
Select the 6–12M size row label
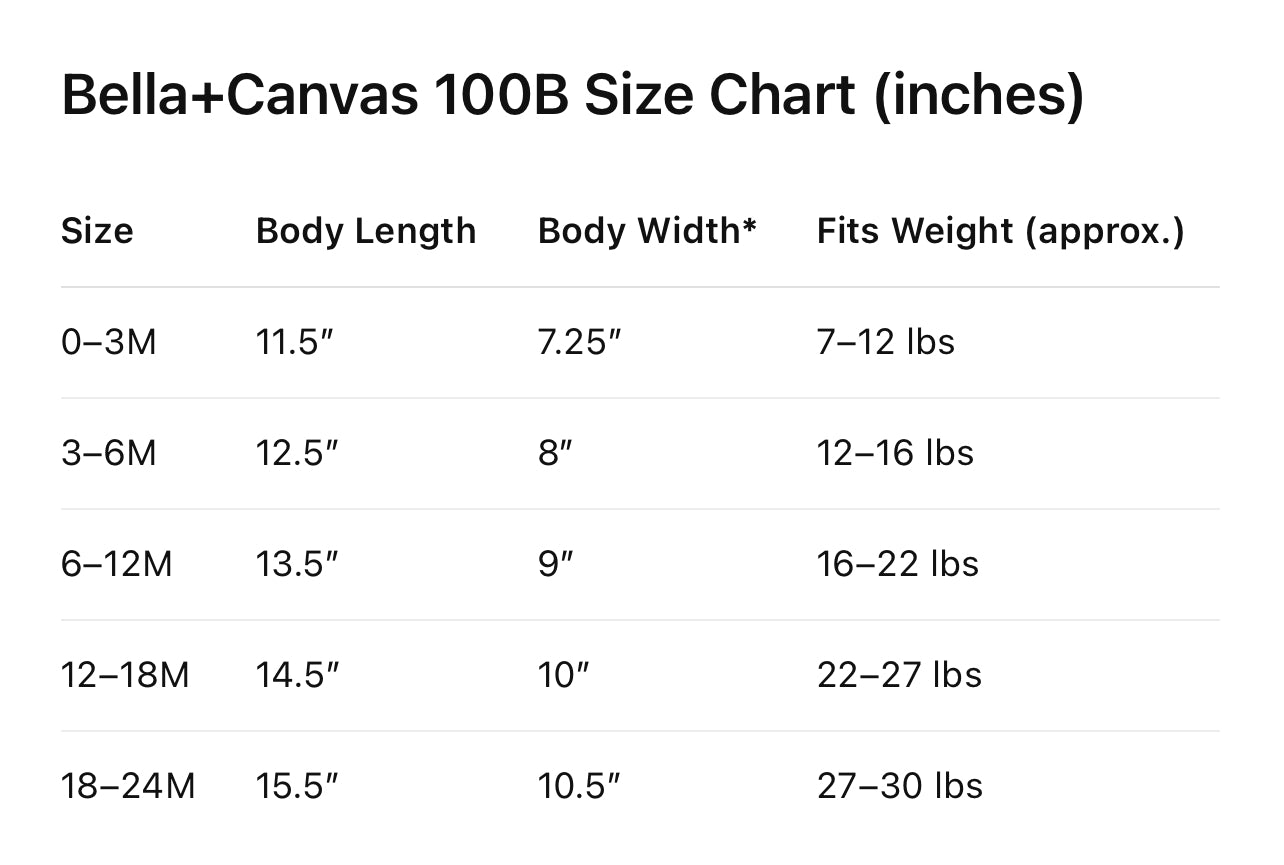[117, 565]
